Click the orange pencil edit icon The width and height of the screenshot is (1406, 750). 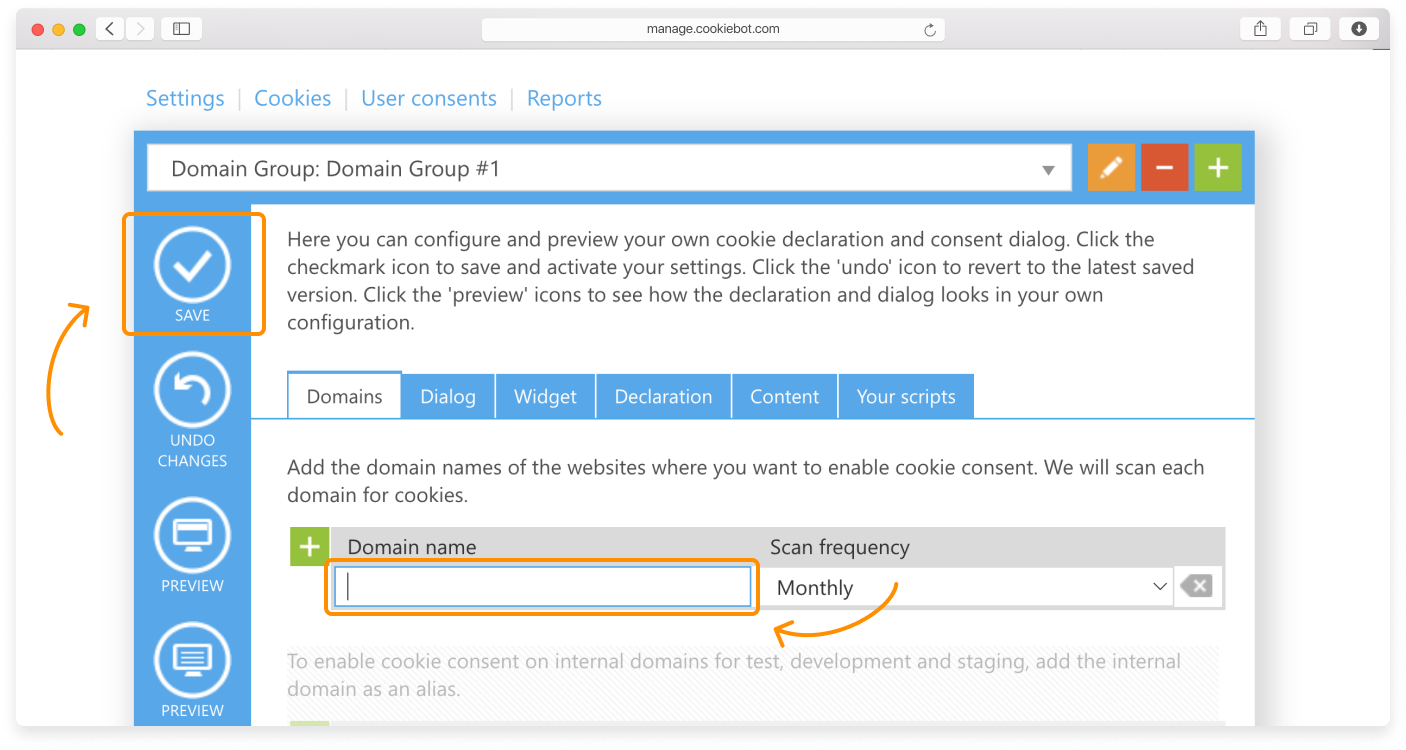(x=1111, y=168)
